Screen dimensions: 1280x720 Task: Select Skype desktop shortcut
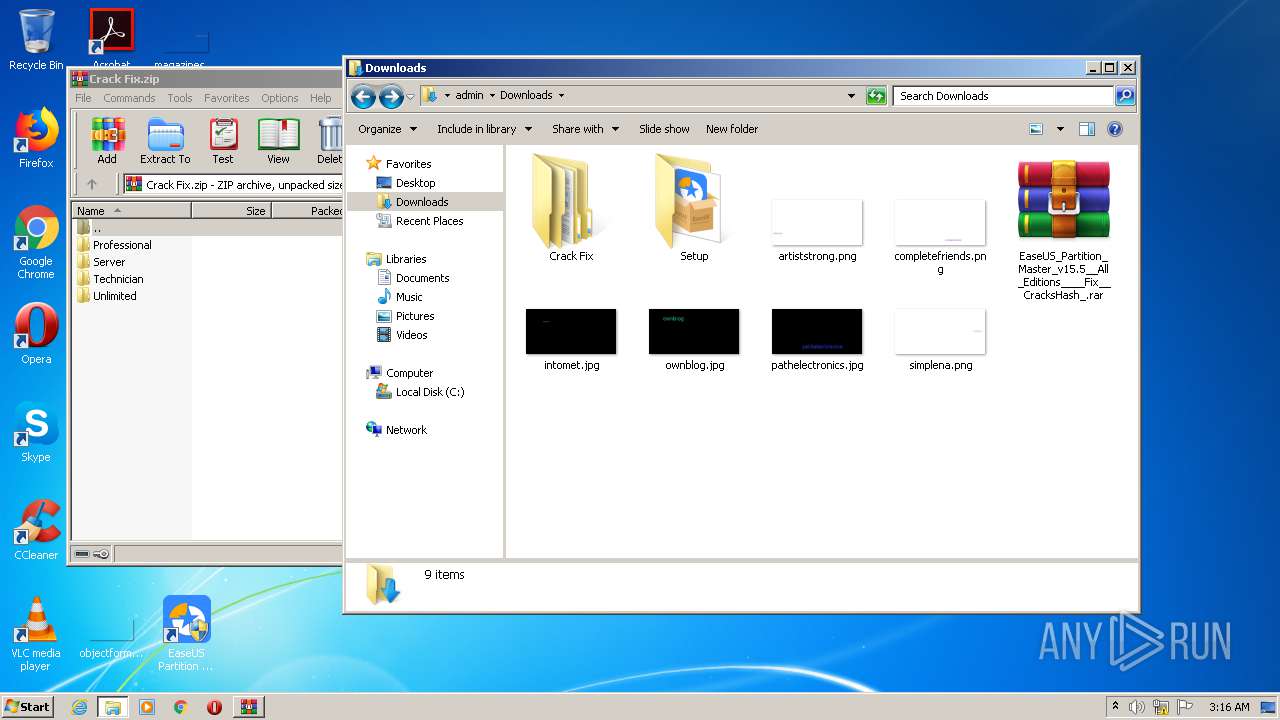point(36,432)
